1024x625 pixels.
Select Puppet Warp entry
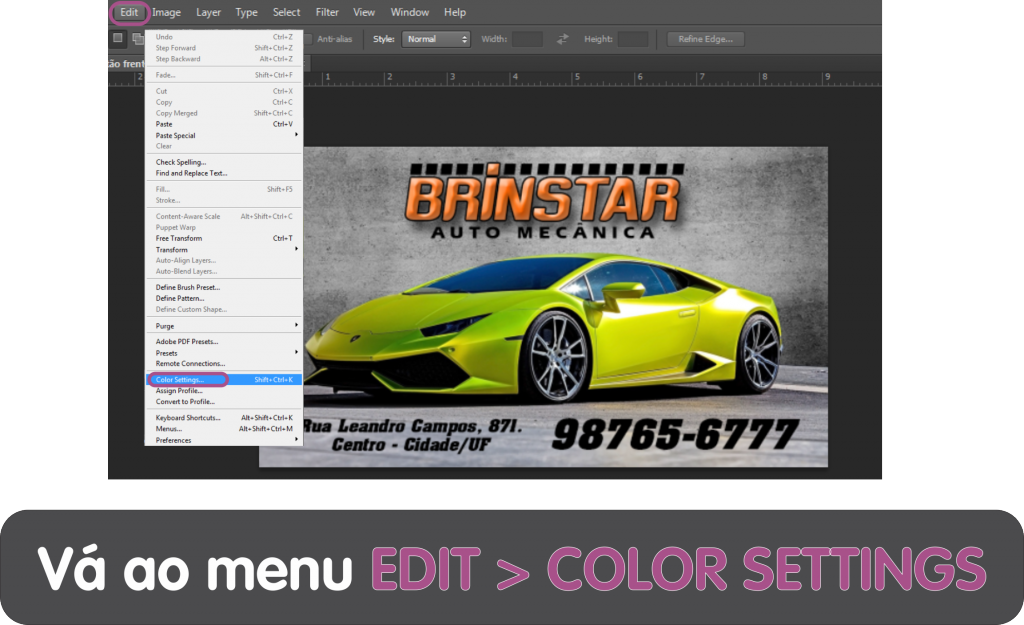click(x=223, y=227)
